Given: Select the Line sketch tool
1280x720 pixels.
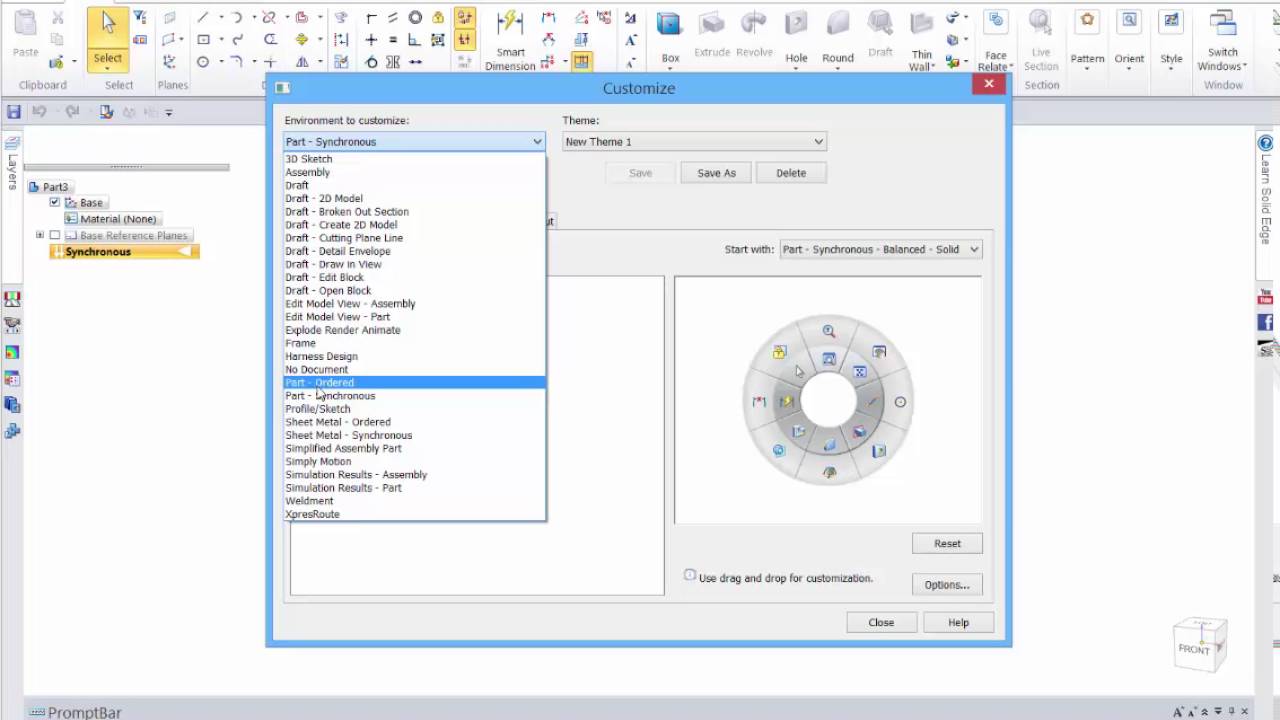Looking at the screenshot, I should point(203,17).
